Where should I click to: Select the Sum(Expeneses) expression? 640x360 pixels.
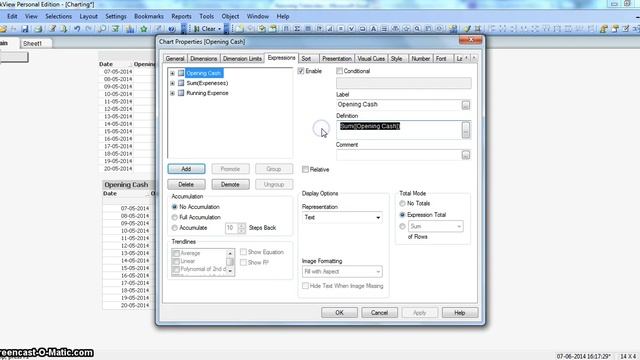pyautogui.click(x=207, y=83)
